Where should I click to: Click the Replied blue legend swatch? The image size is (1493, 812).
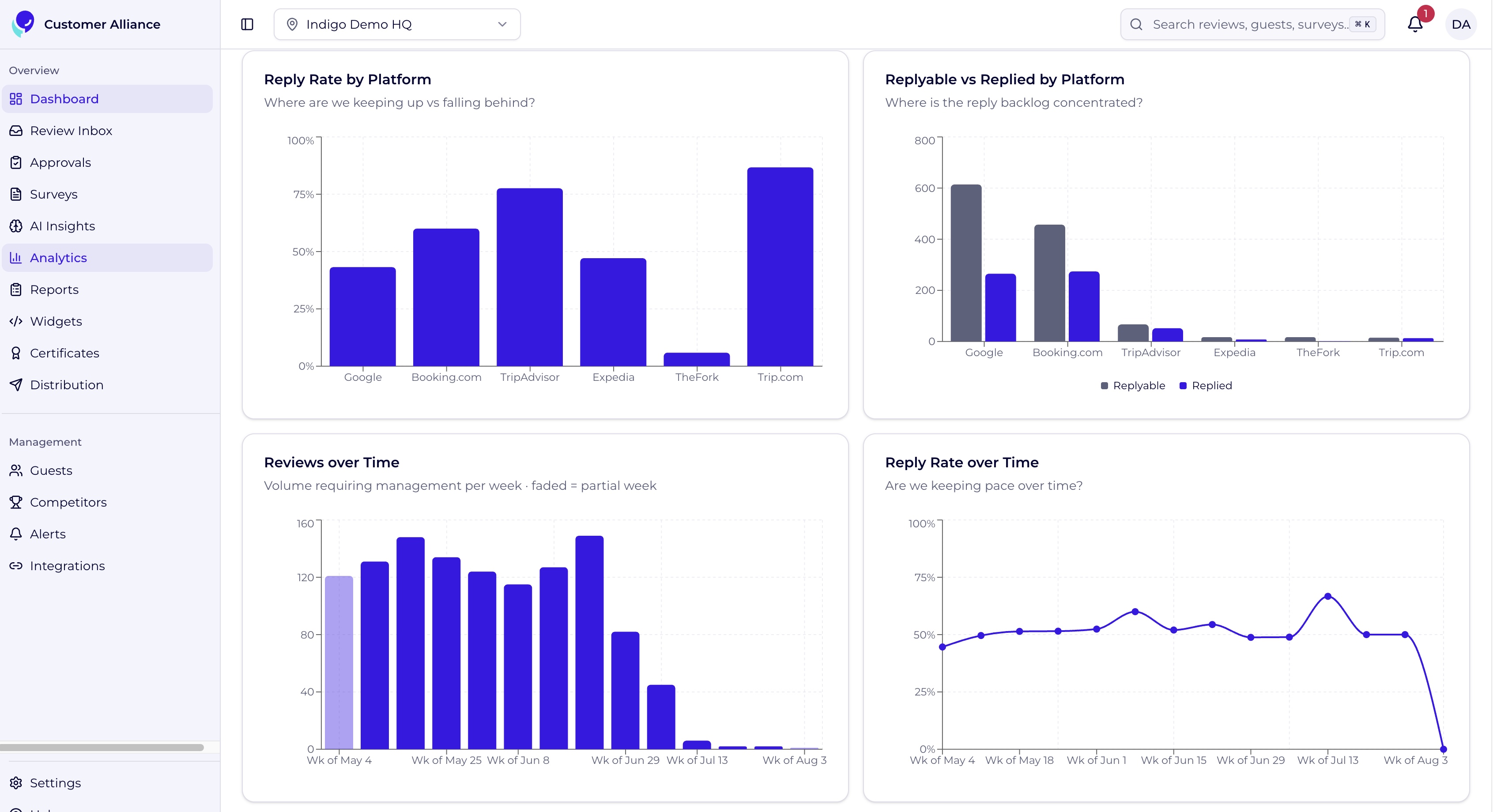1183,386
